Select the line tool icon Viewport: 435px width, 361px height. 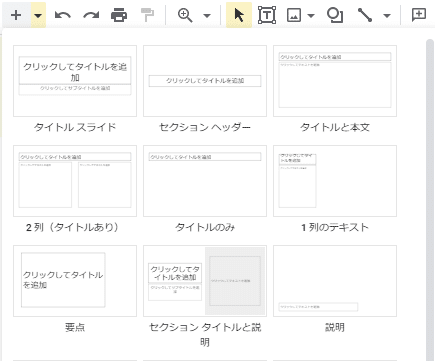tap(365, 15)
